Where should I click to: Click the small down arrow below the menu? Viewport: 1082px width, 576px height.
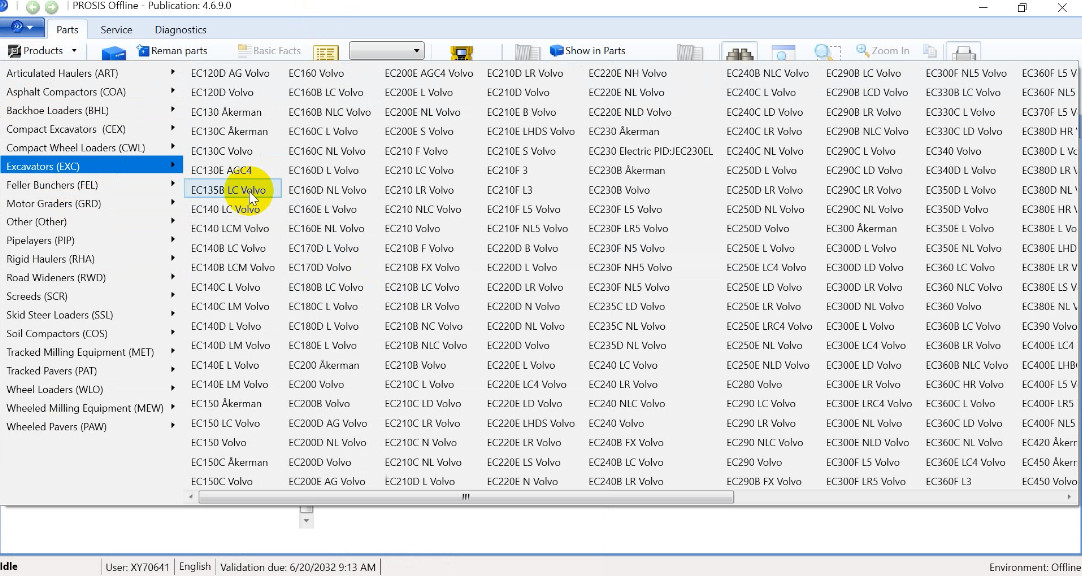(306, 521)
